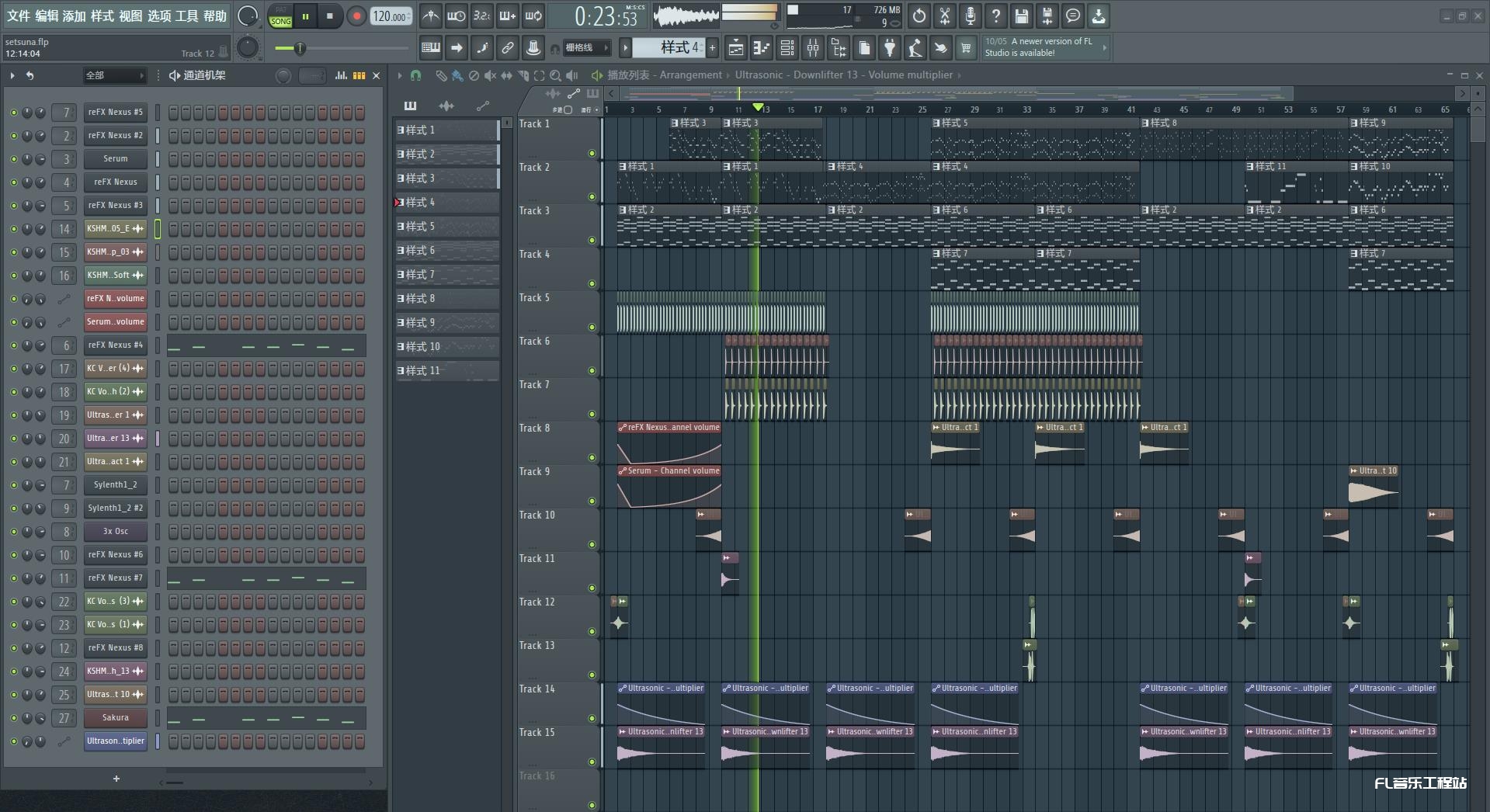Select the draw pencil tool in playlist
The height and width of the screenshot is (812, 1490).
click(x=440, y=75)
